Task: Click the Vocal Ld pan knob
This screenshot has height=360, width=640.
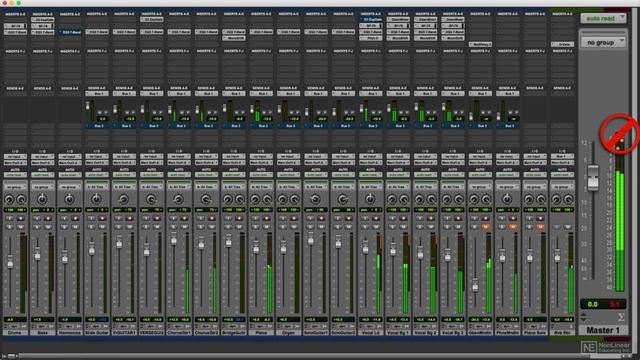Action: coord(370,199)
